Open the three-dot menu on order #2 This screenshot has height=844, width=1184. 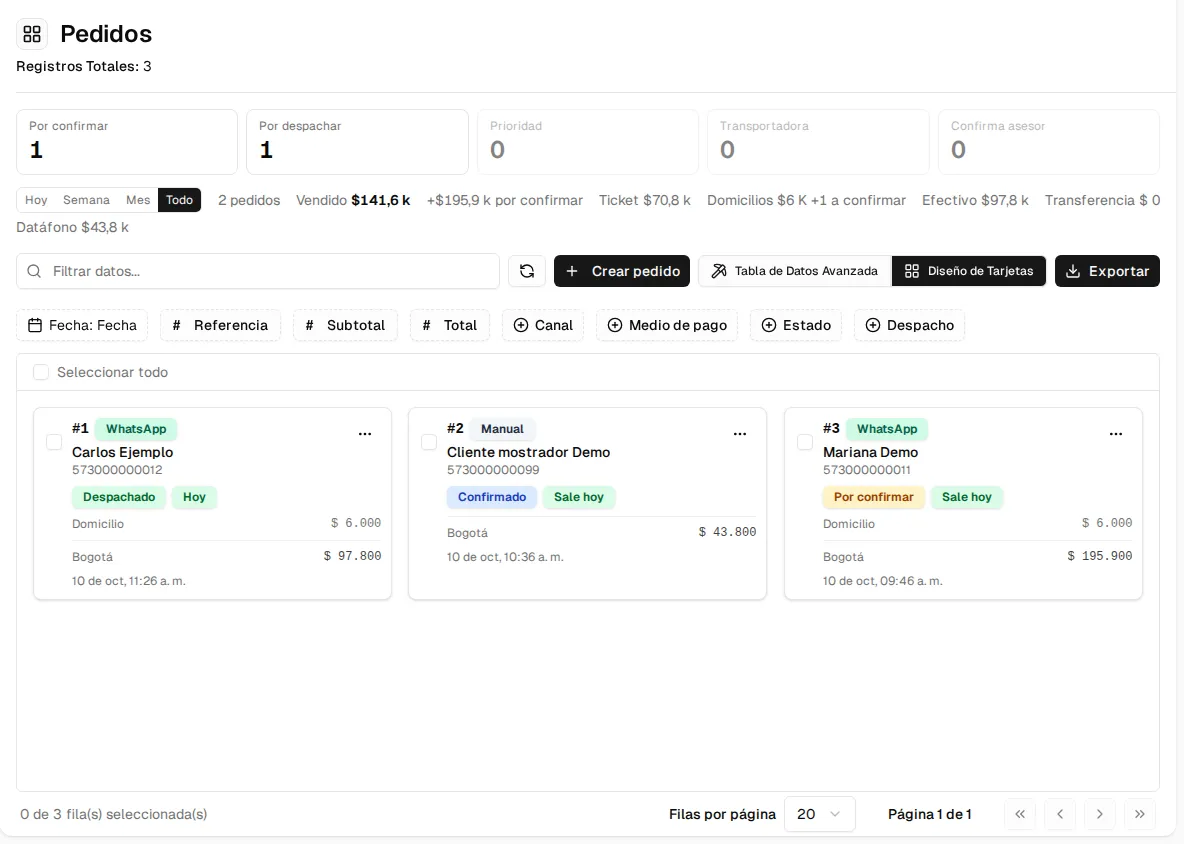pos(740,433)
